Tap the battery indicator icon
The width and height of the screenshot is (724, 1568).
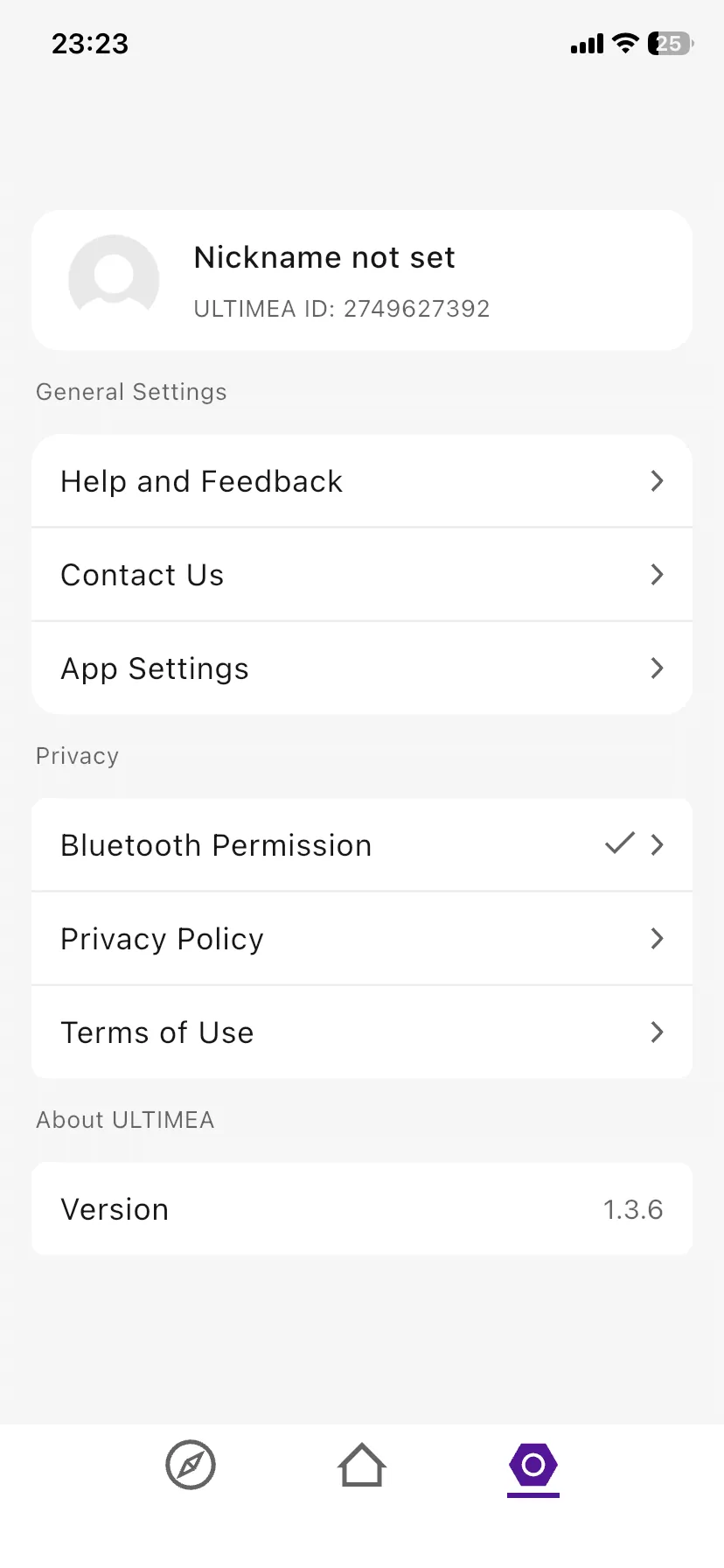(670, 43)
